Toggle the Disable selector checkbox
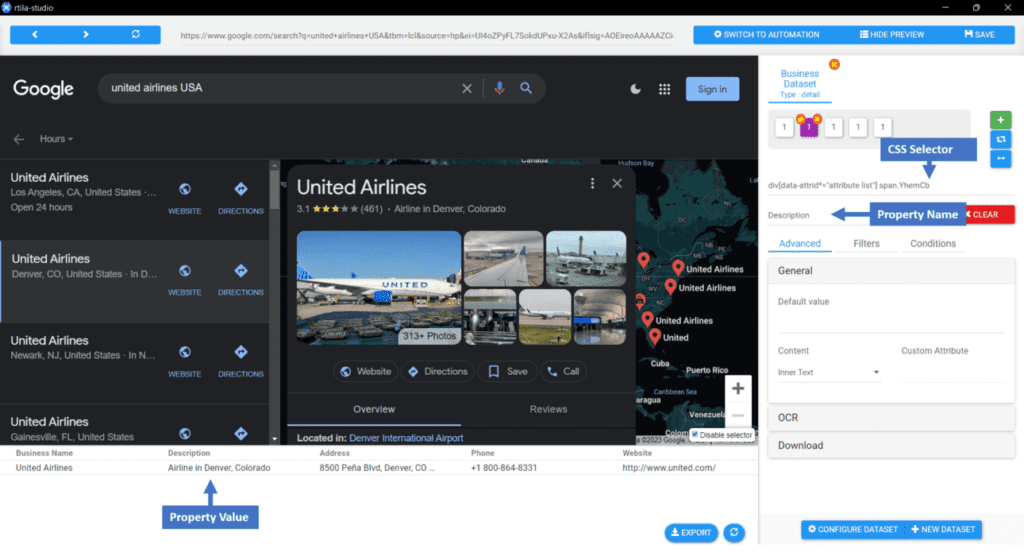 (695, 435)
